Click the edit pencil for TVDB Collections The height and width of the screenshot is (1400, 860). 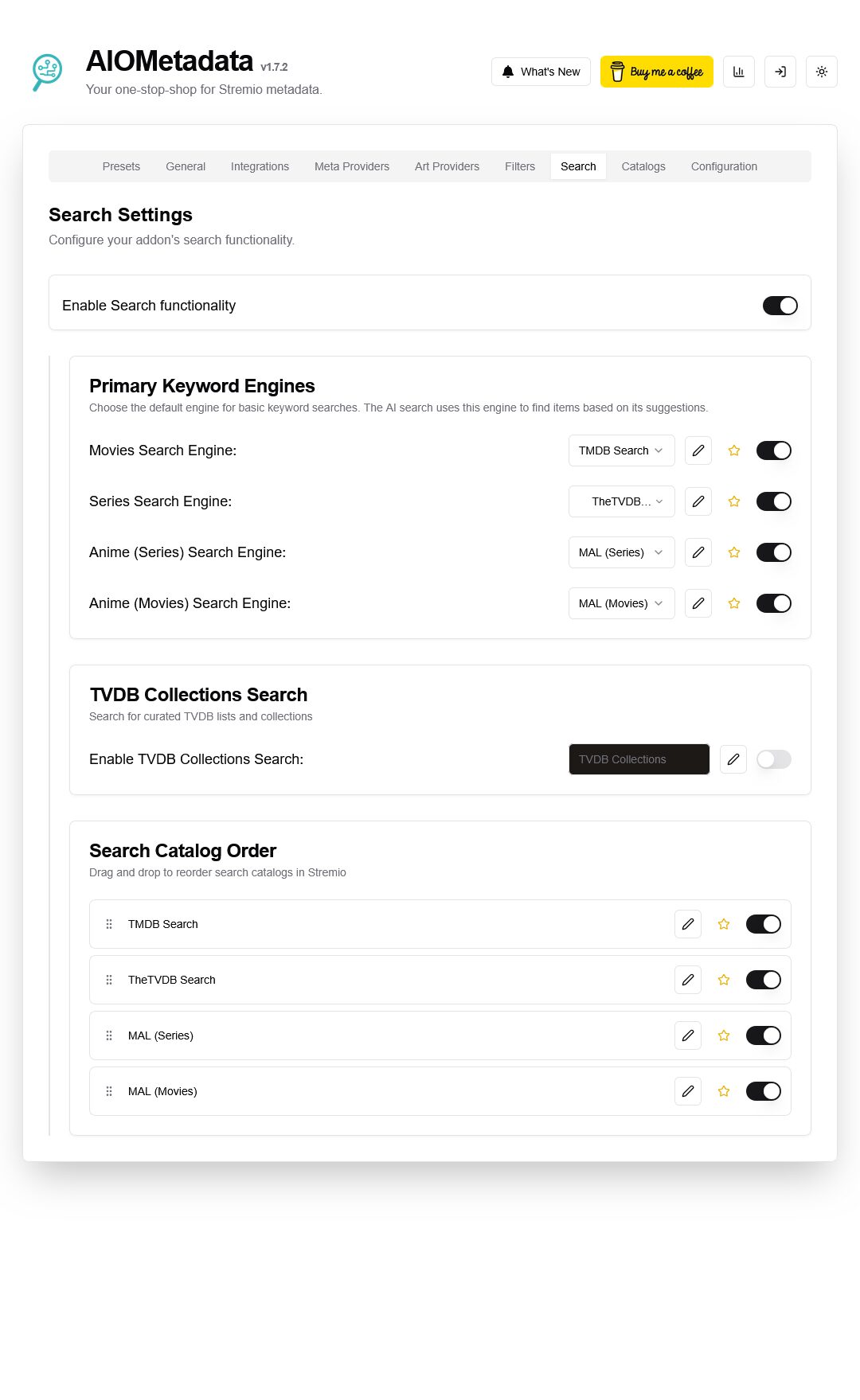tap(733, 759)
